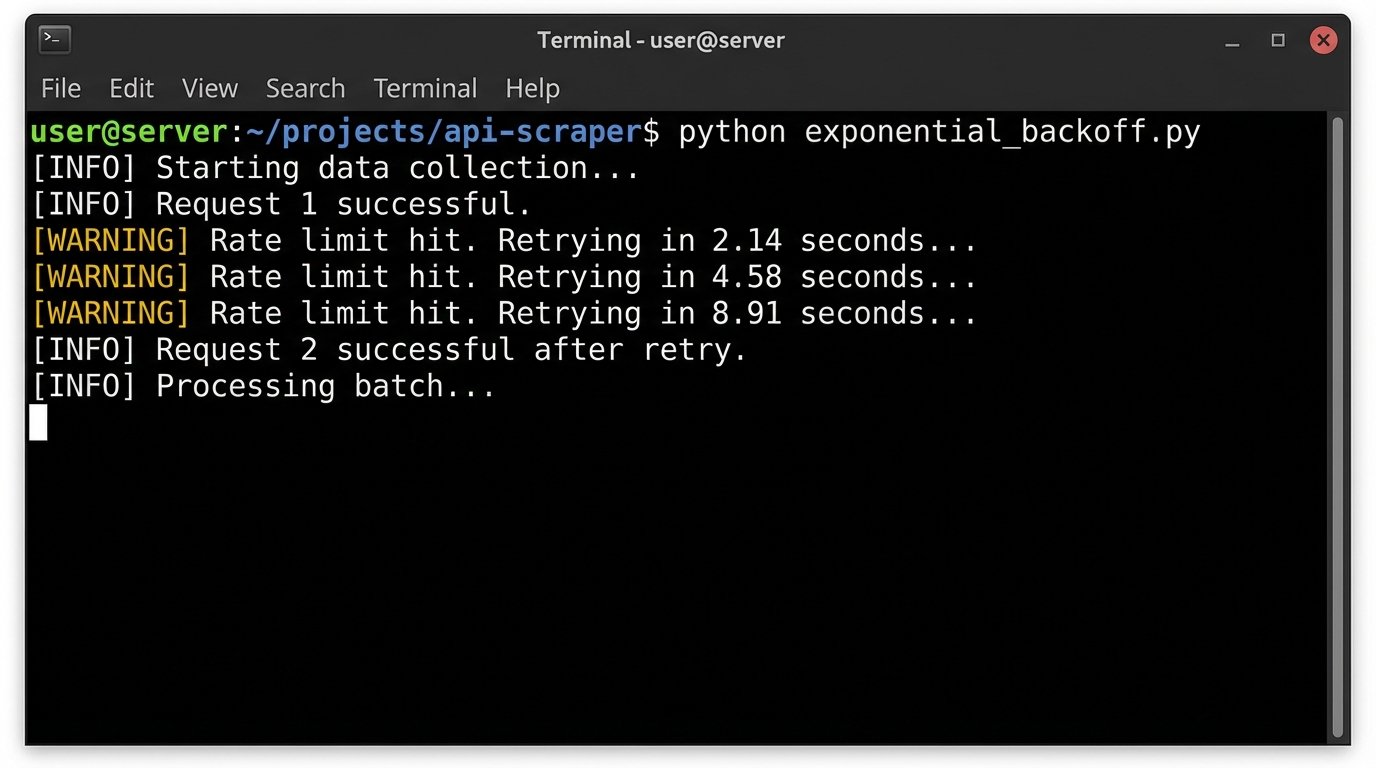Open the Help menu
Viewport: 1376px width, 768px height.
[x=532, y=88]
